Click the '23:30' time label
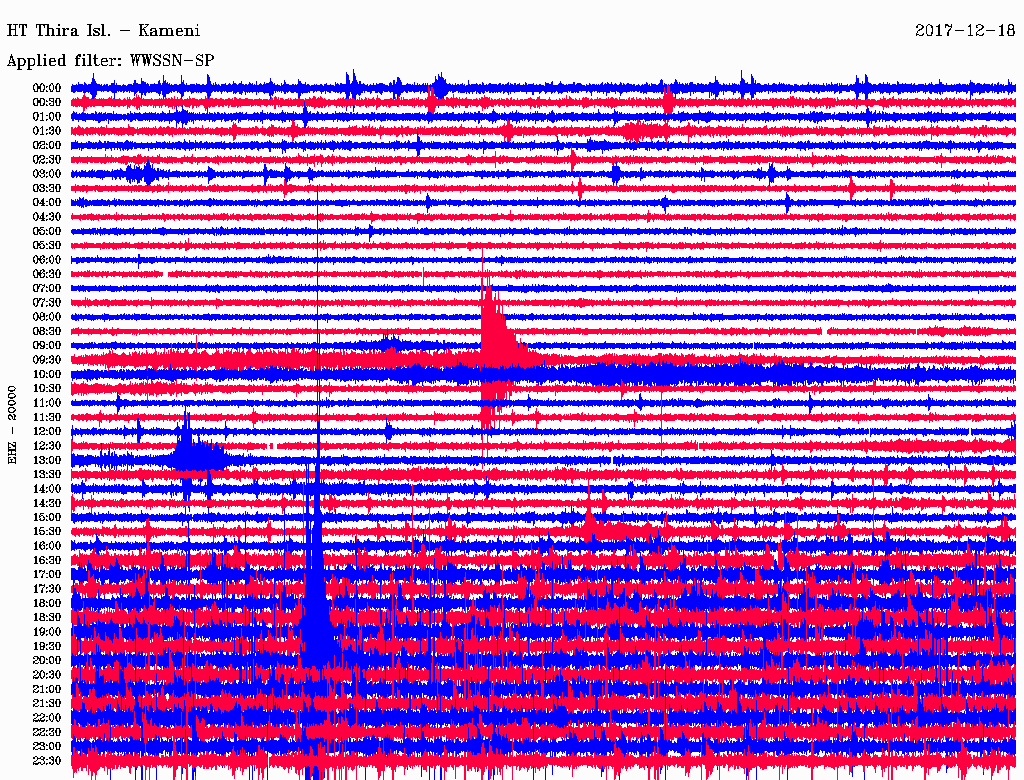Screen dimensions: 1024x780 click(x=47, y=761)
